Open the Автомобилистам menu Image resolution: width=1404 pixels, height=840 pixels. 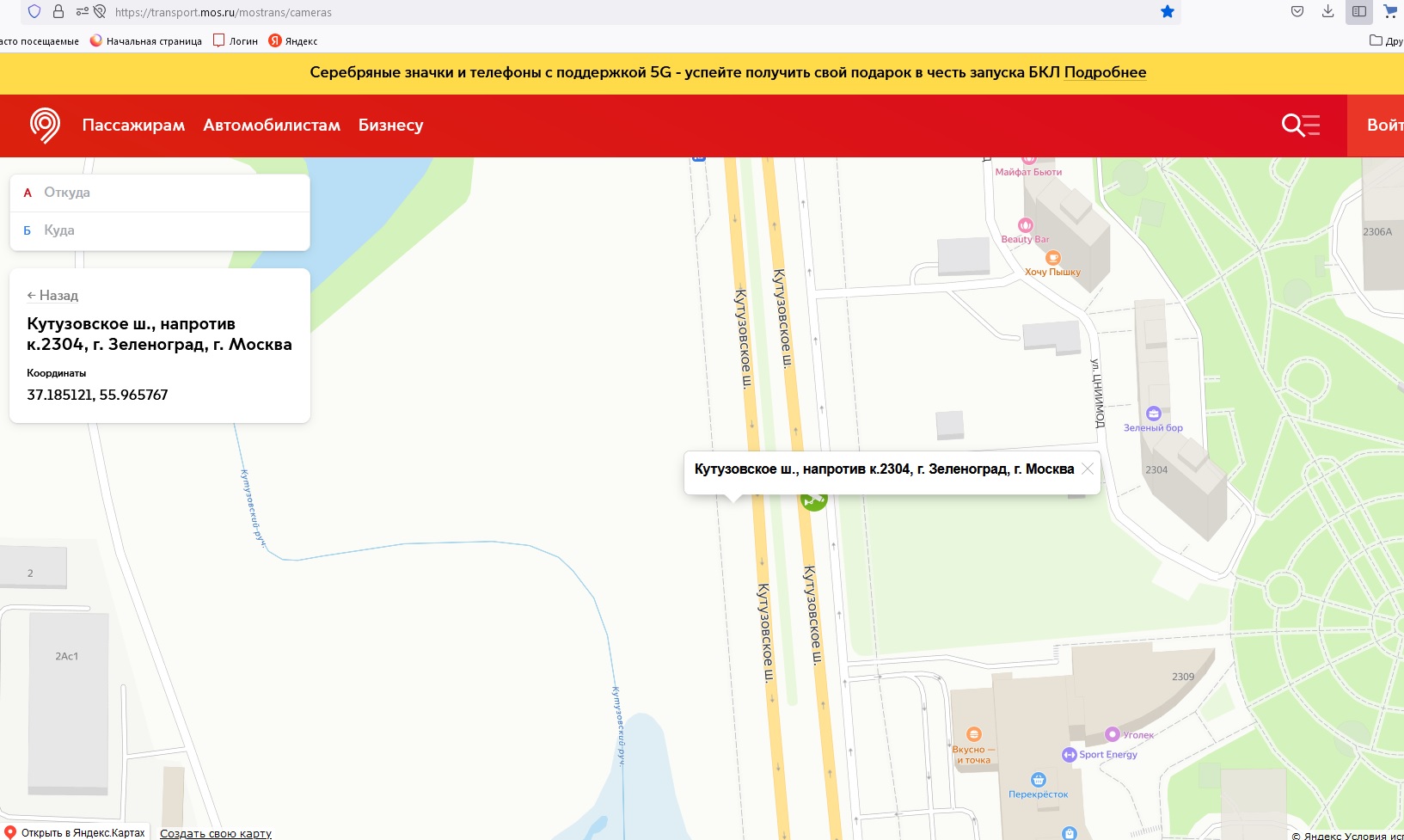coord(272,126)
